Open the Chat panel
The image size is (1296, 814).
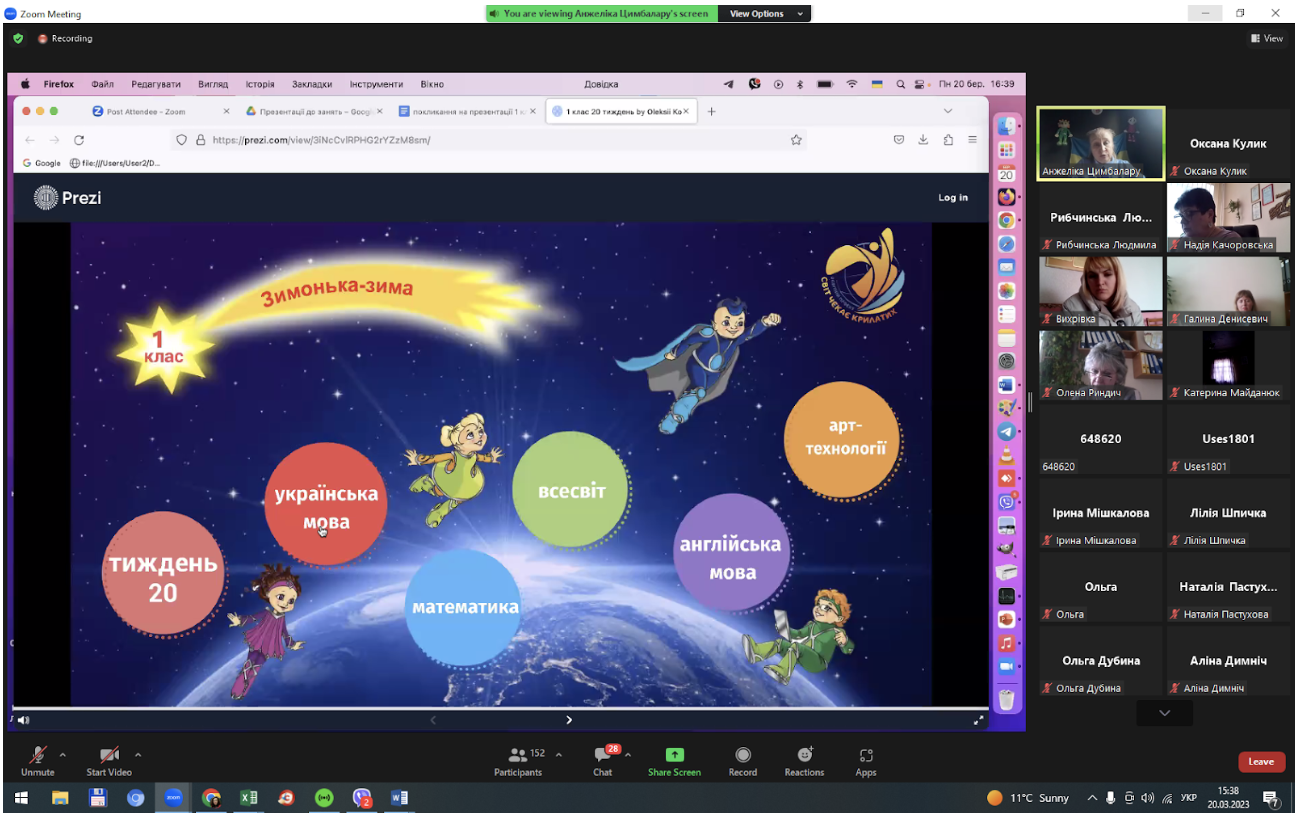(x=603, y=761)
